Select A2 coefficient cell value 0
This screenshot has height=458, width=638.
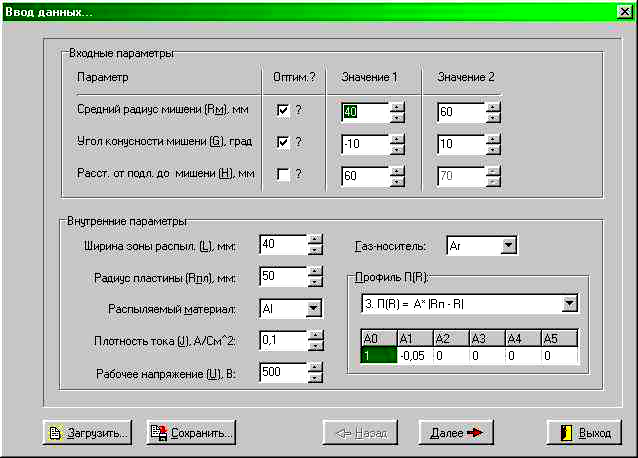(x=451, y=355)
